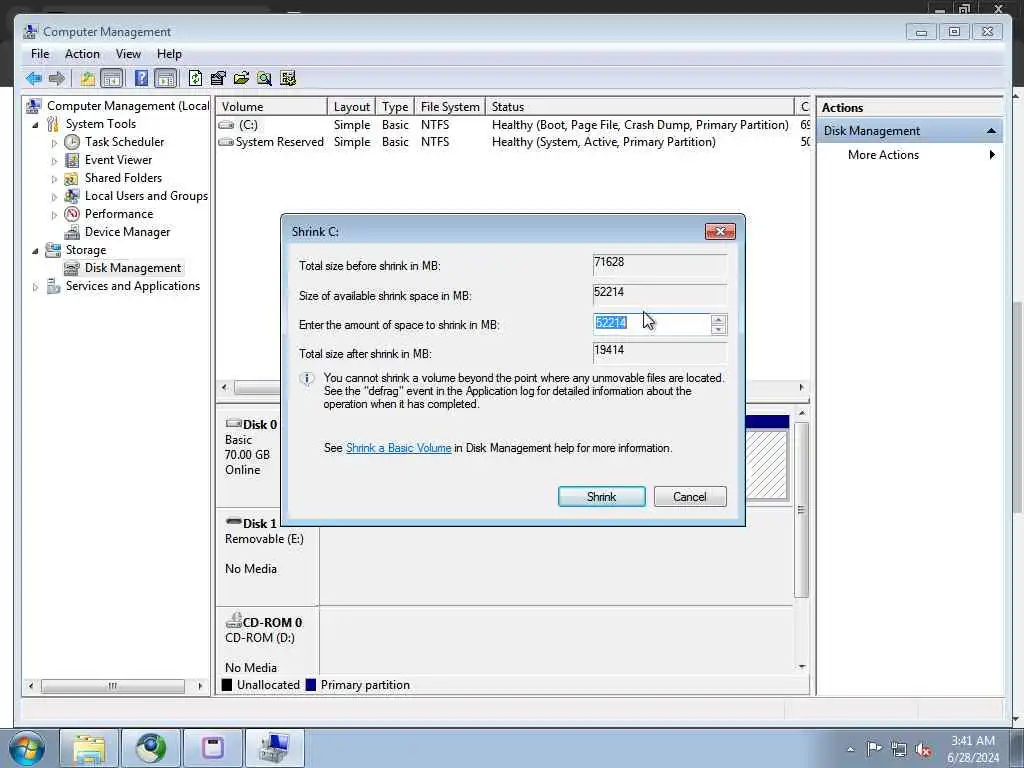This screenshot has width=1024, height=768.
Task: Click the Shrink button
Action: click(601, 497)
